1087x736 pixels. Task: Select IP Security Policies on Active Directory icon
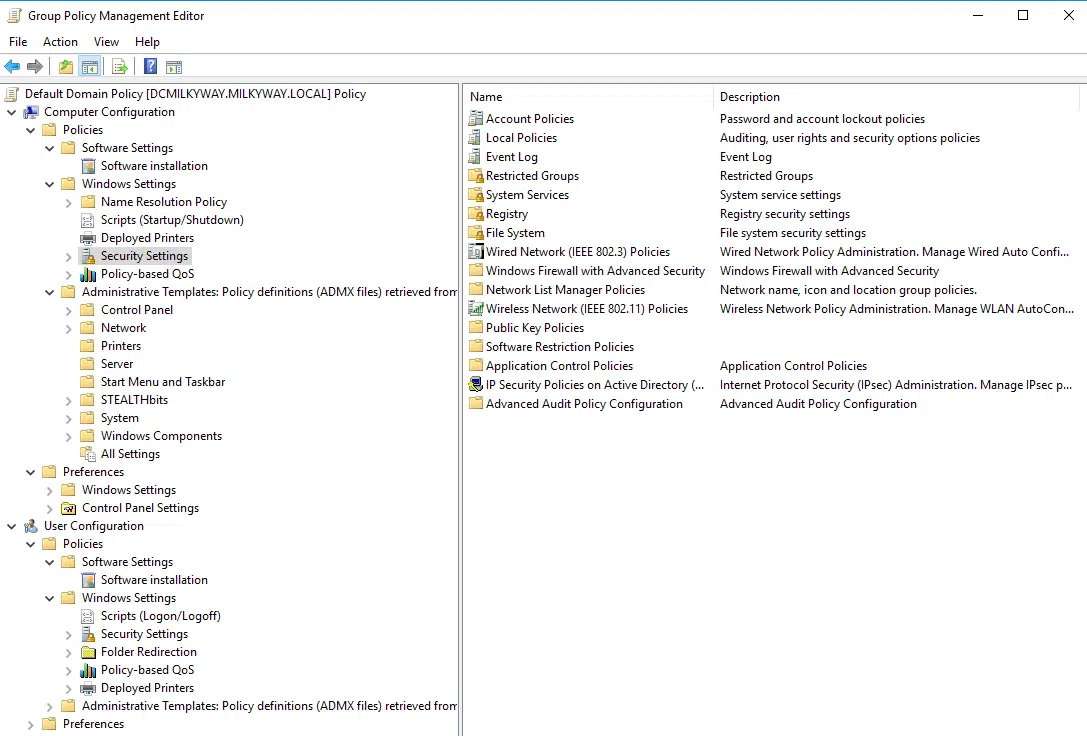(x=476, y=385)
